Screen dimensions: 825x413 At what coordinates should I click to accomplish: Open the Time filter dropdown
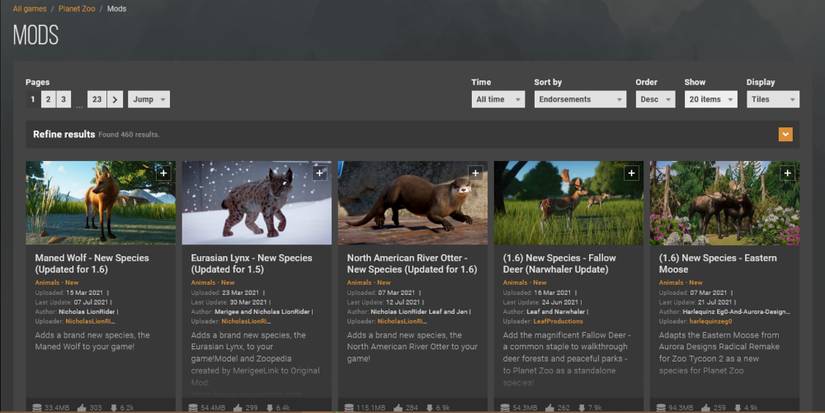point(497,99)
